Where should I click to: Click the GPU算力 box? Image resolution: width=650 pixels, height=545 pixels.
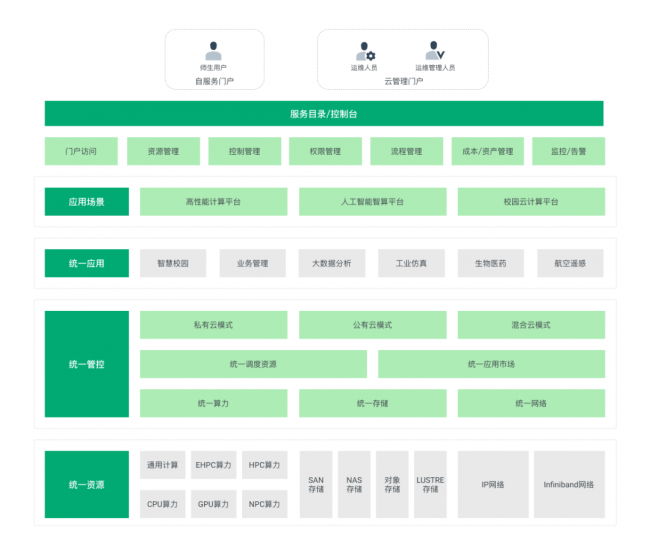click(x=213, y=504)
